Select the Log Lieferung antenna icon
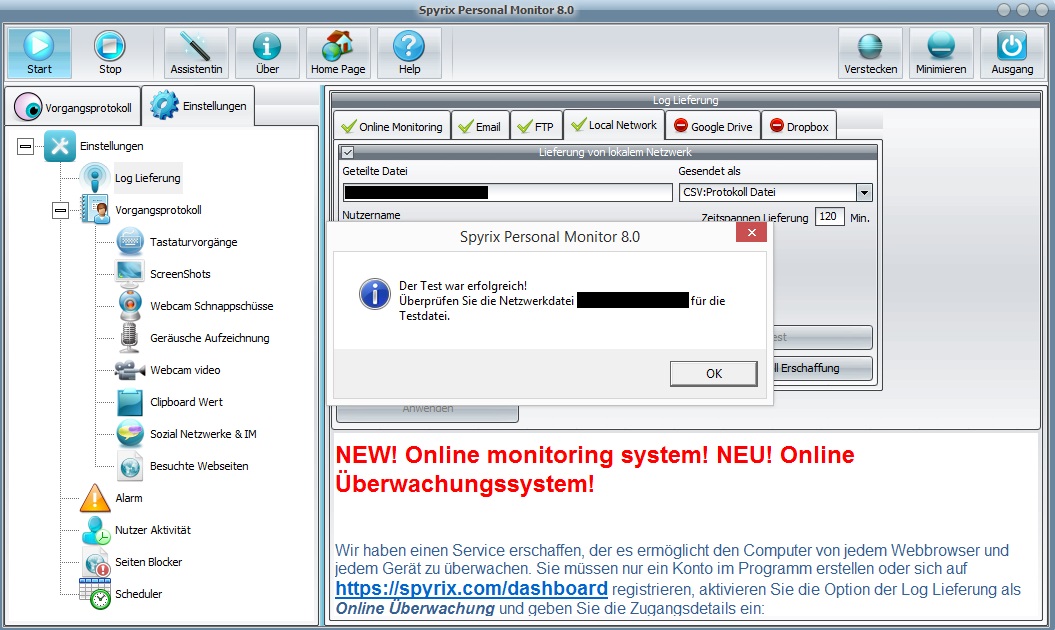The image size is (1055, 630). (x=95, y=178)
